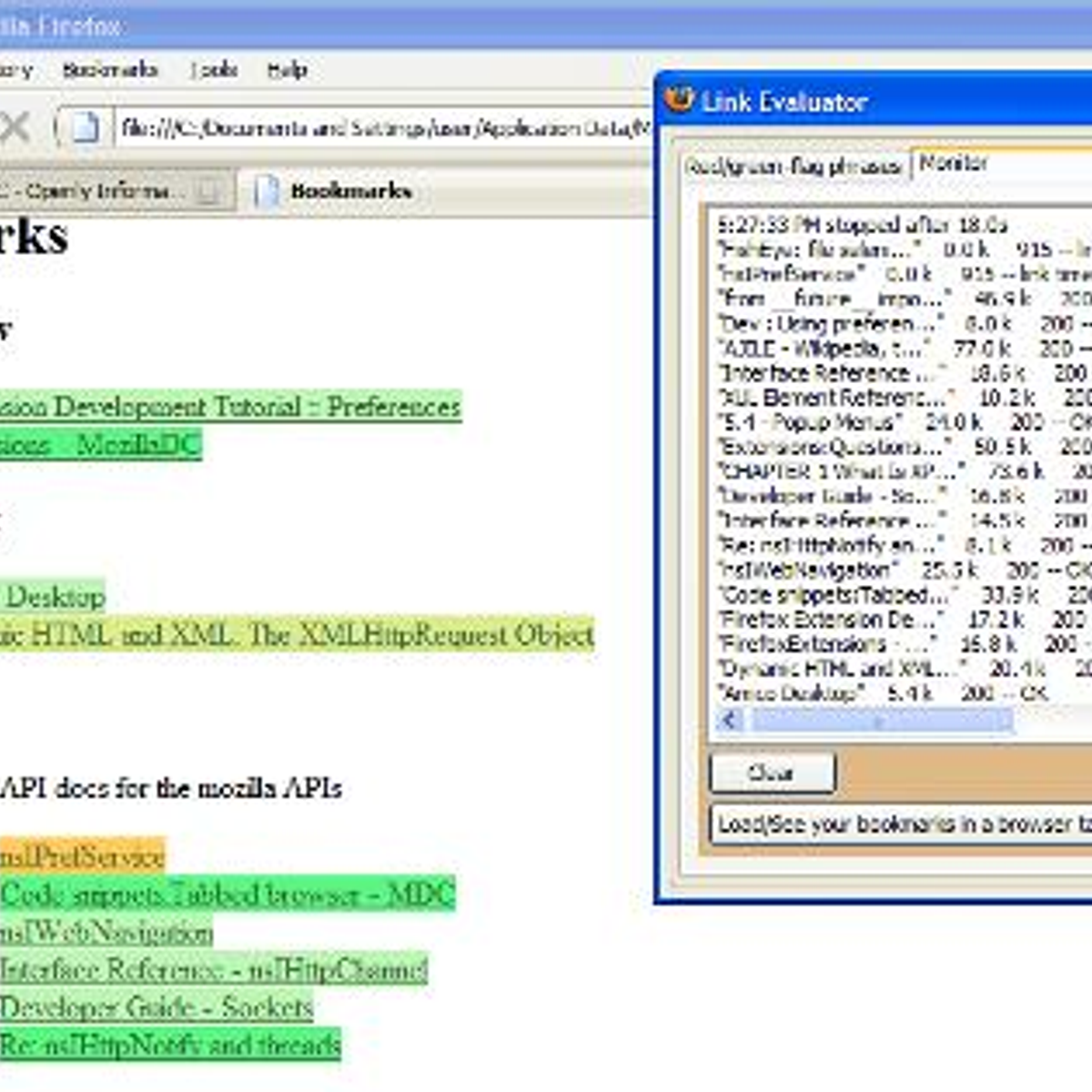
Task: Open Interface Reference - nsIHttpChannel link
Action: [214, 969]
